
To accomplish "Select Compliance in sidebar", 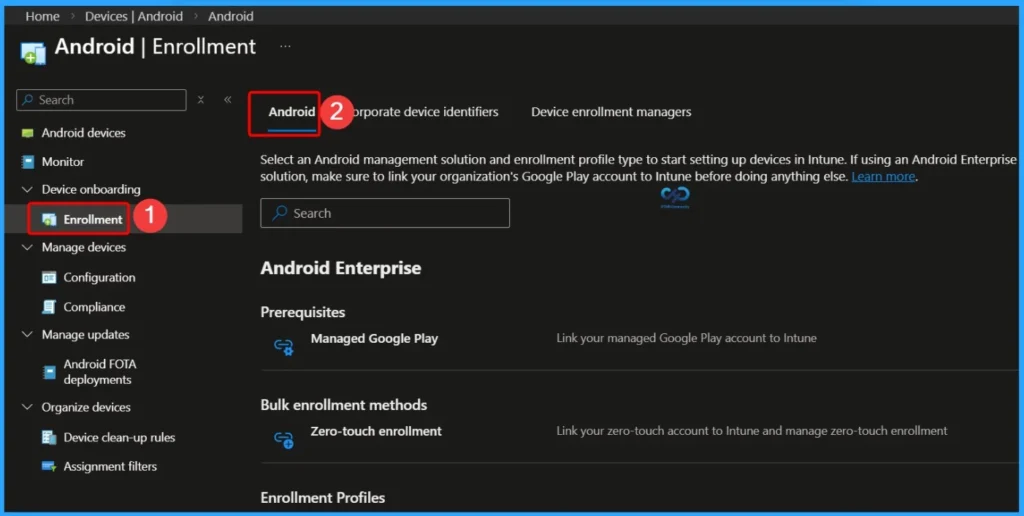I will (94, 307).
